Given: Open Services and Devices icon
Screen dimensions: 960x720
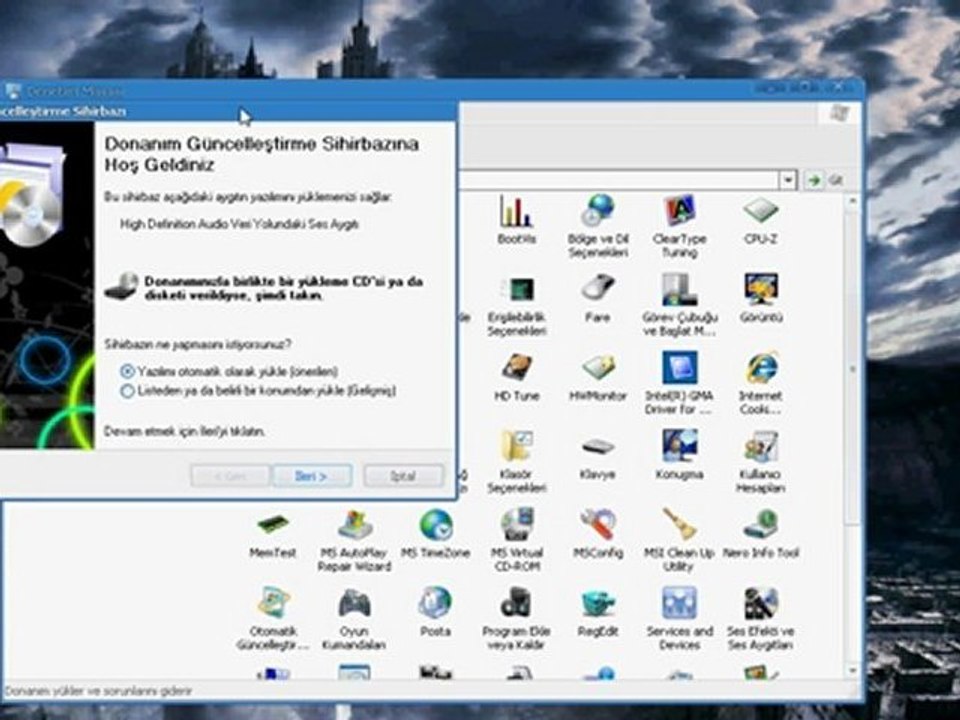Looking at the screenshot, I should pyautogui.click(x=680, y=604).
